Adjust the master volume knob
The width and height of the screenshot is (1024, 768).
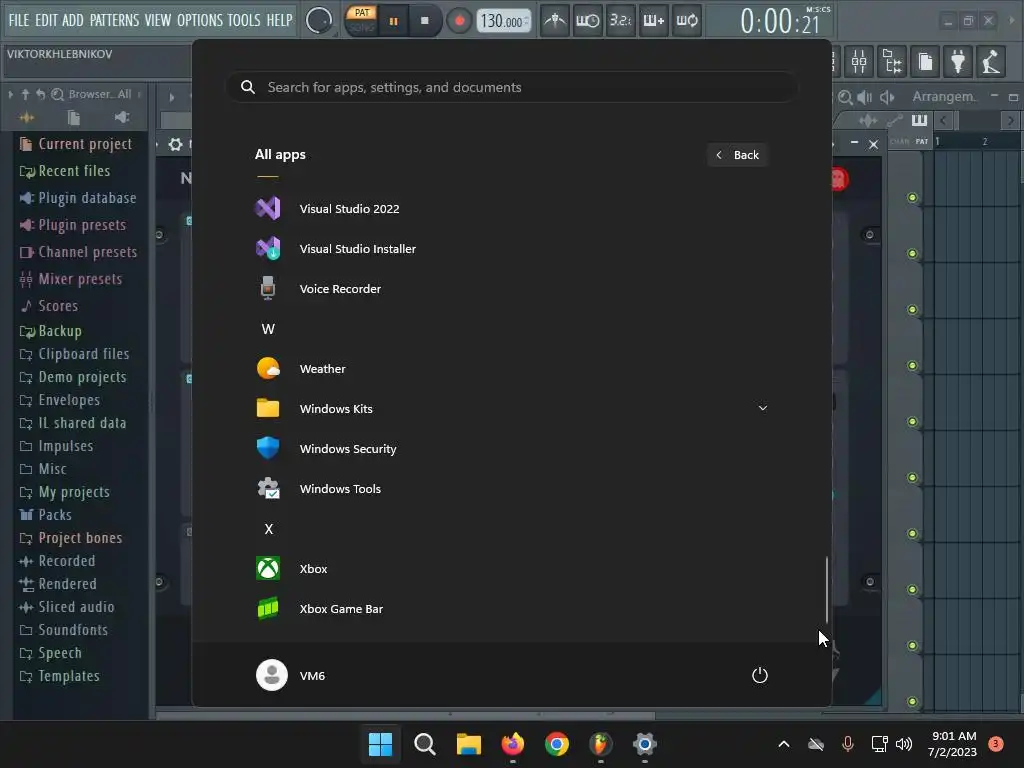319,21
